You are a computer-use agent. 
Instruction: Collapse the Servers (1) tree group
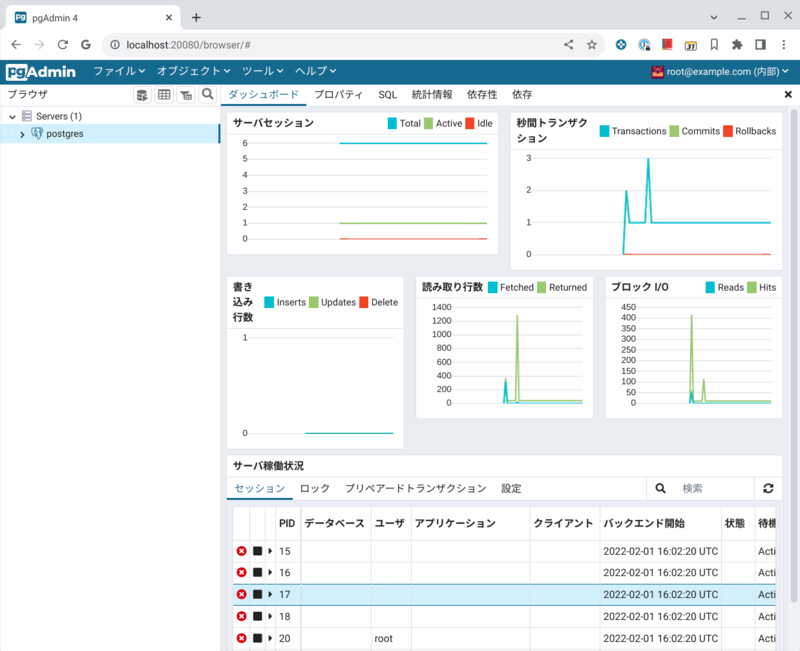click(x=12, y=117)
